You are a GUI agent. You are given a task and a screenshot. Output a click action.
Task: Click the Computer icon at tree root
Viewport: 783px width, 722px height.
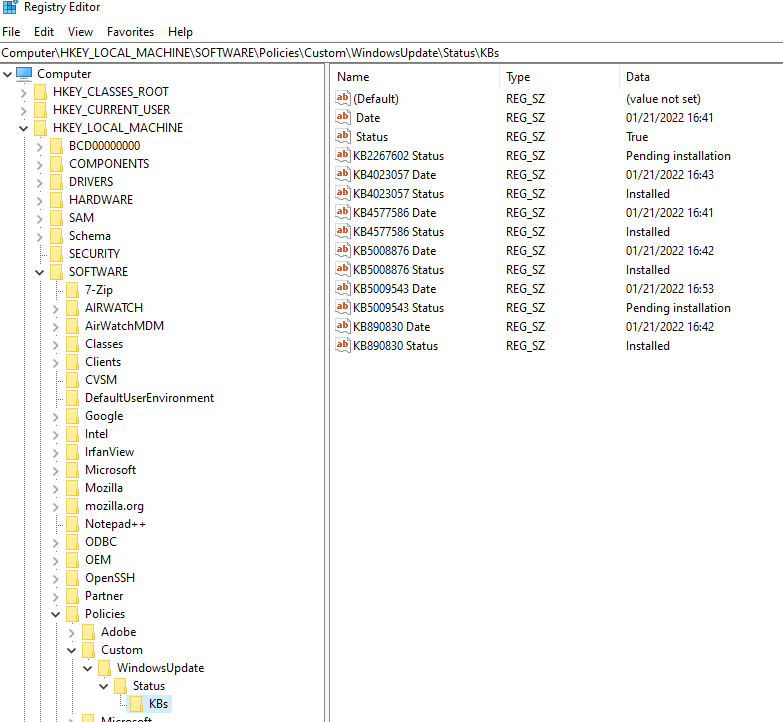pyautogui.click(x=25, y=74)
